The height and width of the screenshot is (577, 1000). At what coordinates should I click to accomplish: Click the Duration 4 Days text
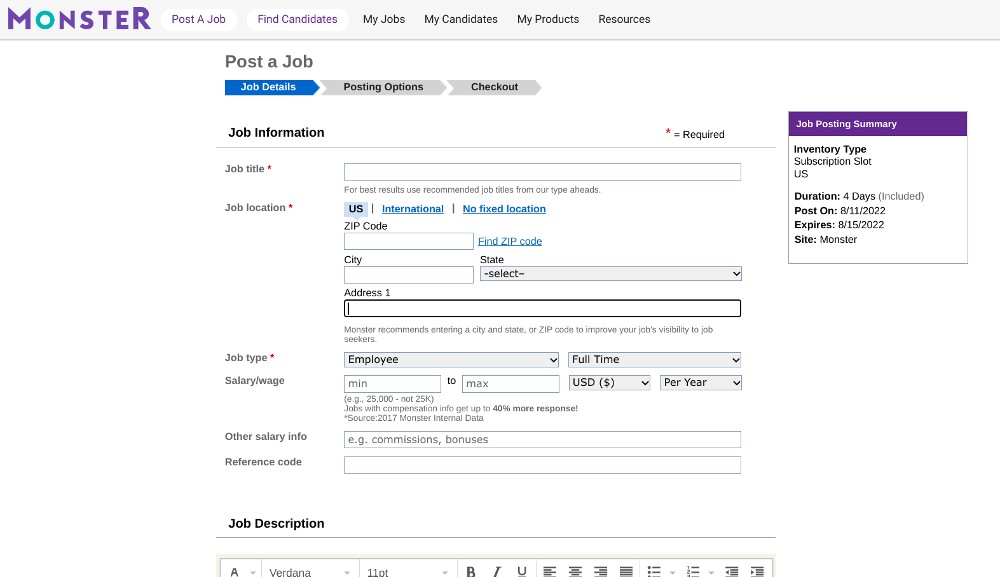859,196
